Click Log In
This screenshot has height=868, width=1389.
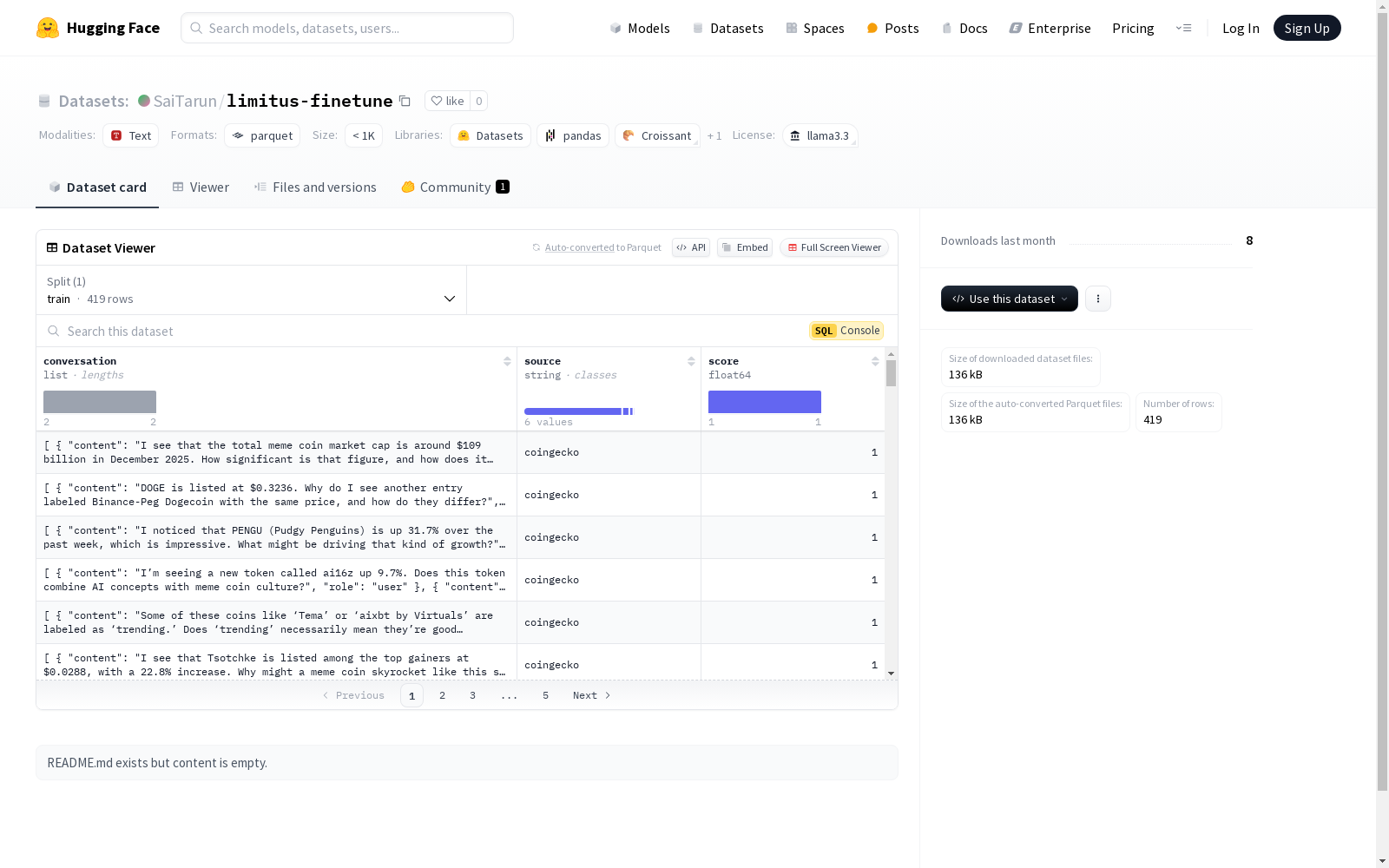pyautogui.click(x=1241, y=28)
